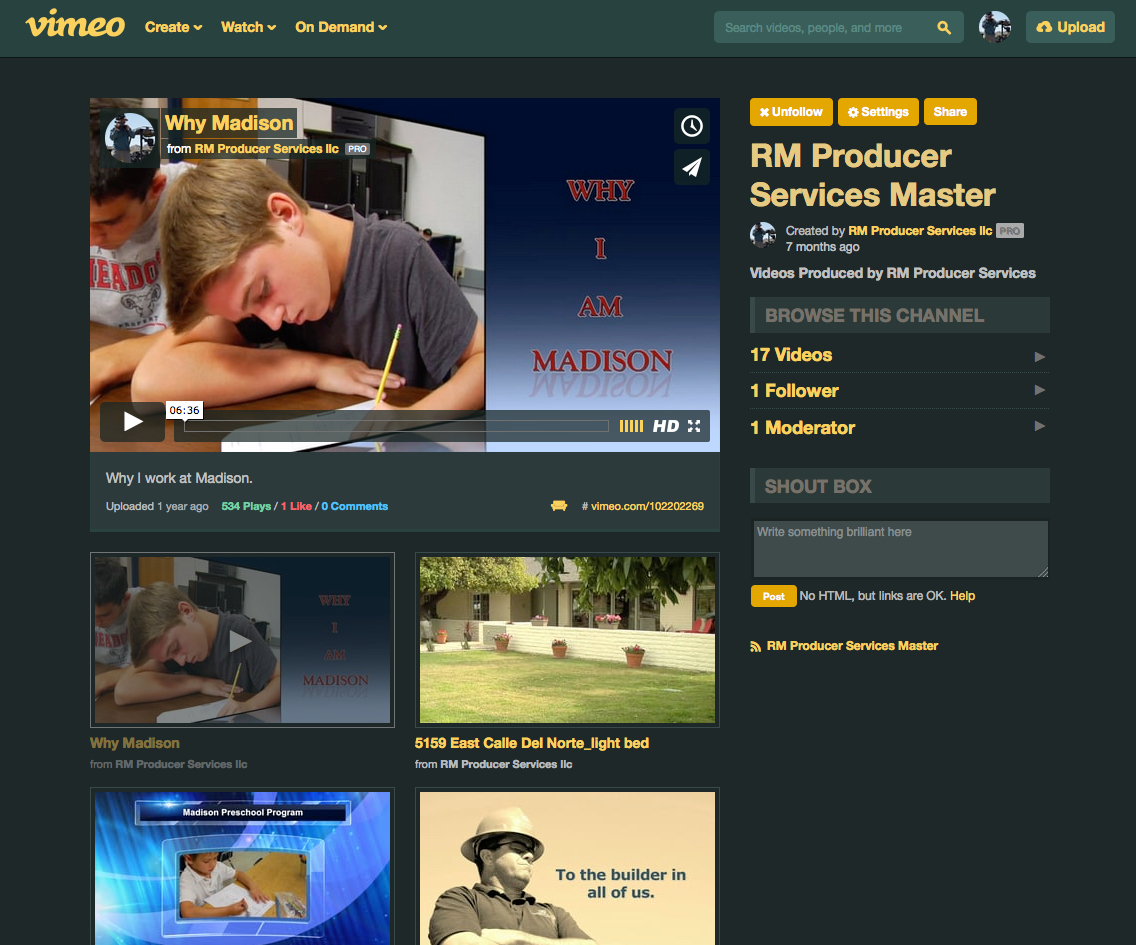Screen dimensions: 1136x945
Task: Adjust the volume bars on the player
Action: [631, 426]
